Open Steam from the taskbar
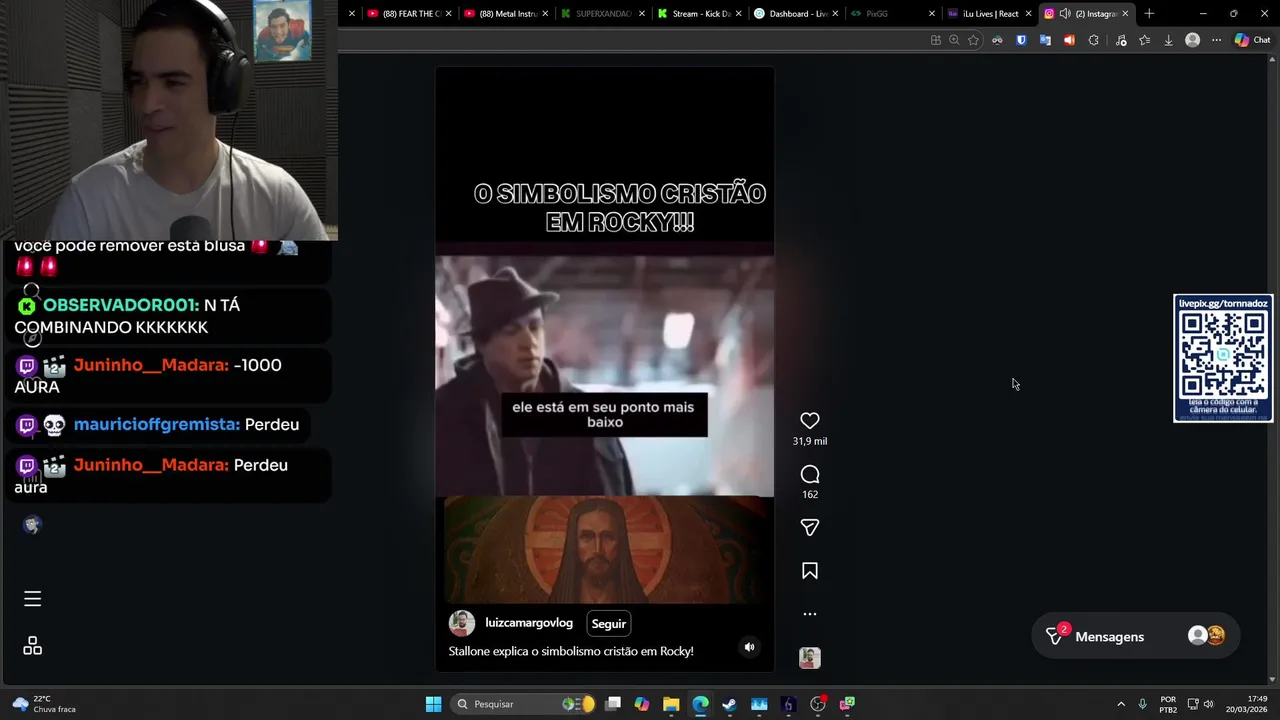The image size is (1280, 720). click(x=730, y=704)
